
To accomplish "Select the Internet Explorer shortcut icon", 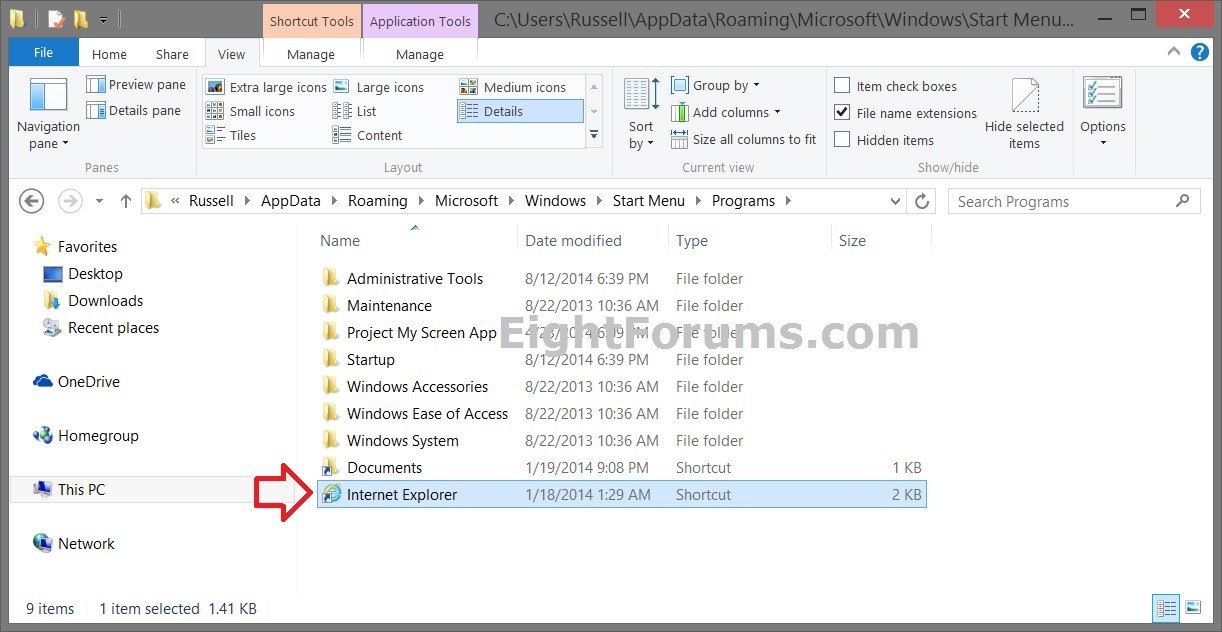I will tap(331, 494).
